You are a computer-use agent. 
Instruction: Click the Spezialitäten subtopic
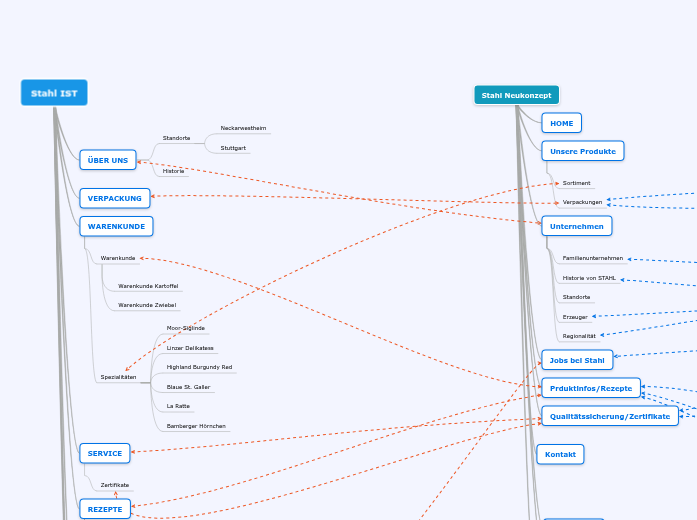[x=118, y=377]
